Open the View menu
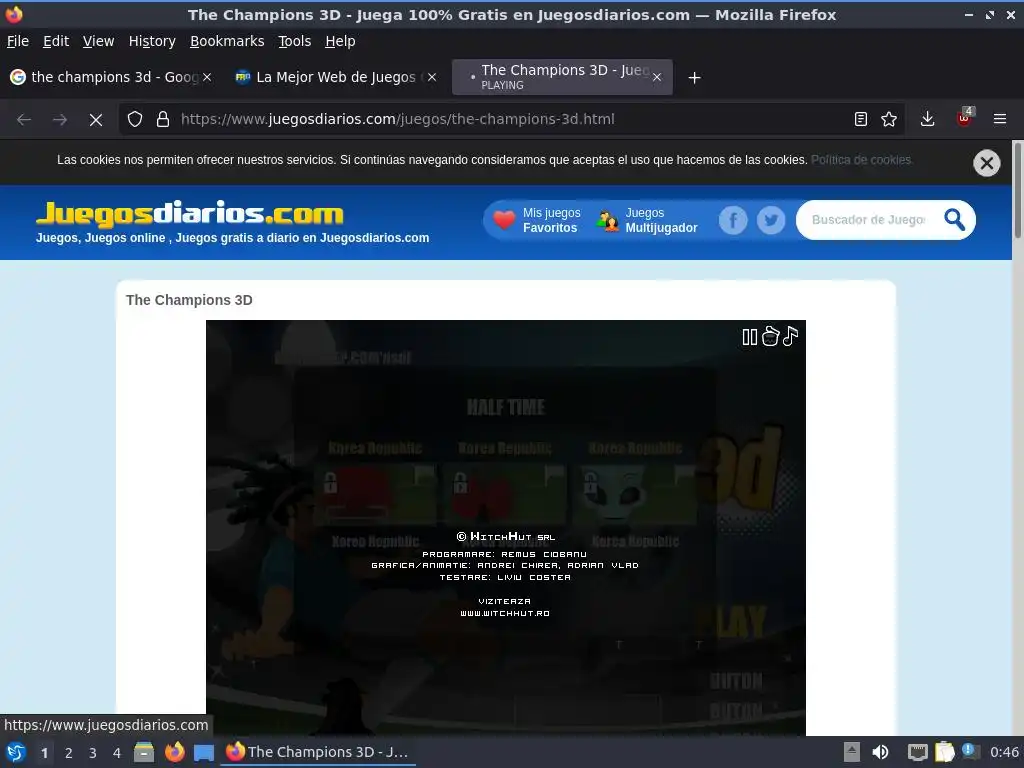The width and height of the screenshot is (1024, 768). (98, 41)
